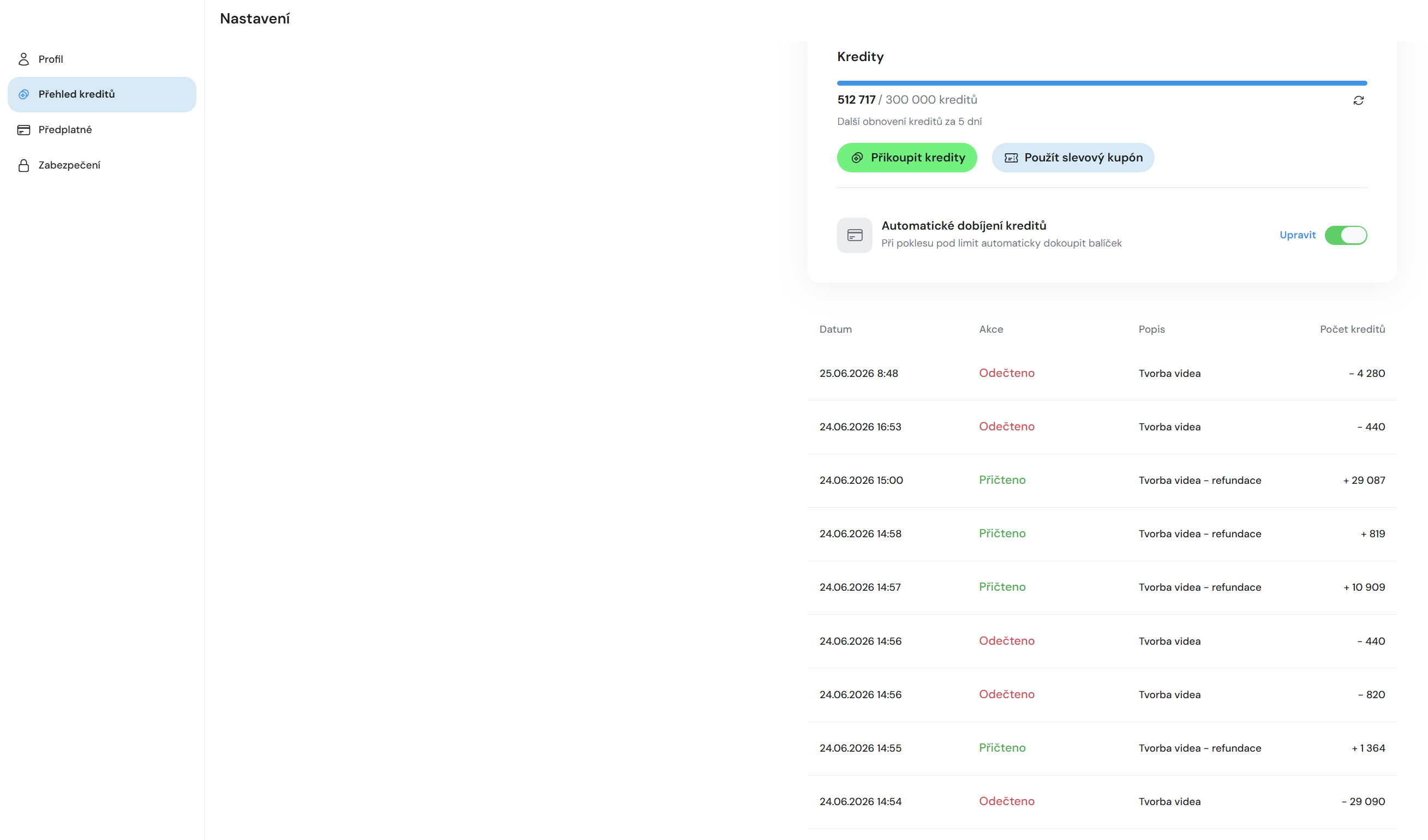Click the + 10 909 credit amount

coord(1364,587)
